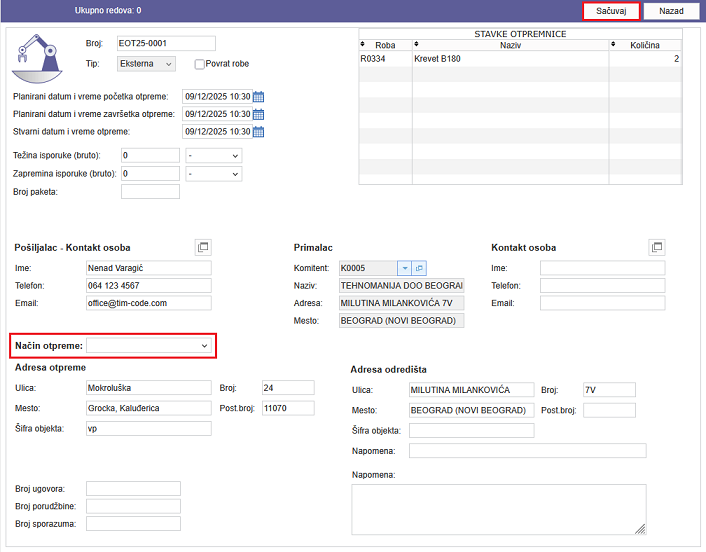Open the Tip dropdown showing Eksterna
706x552 pixels.
(x=145, y=64)
